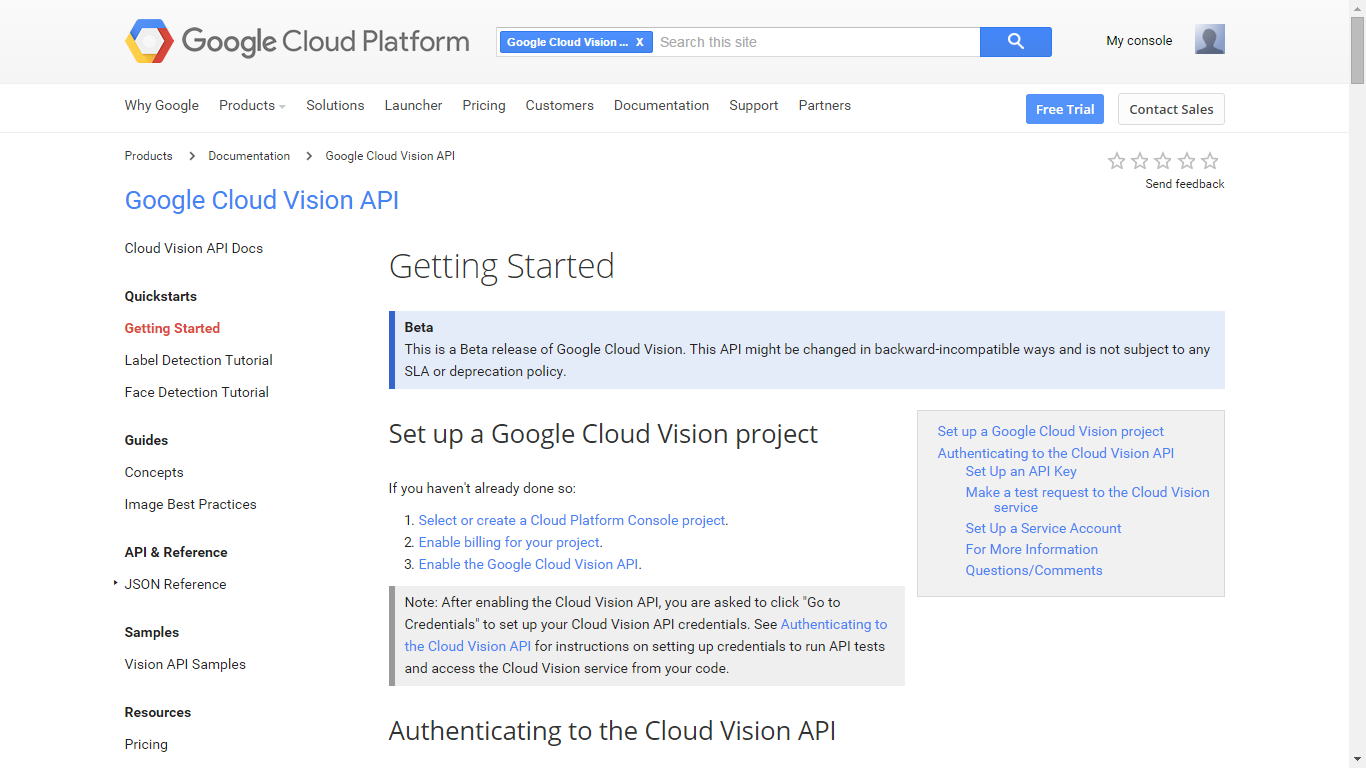The height and width of the screenshot is (768, 1366).
Task: Click the Samples sidebar heading
Action: tap(152, 632)
